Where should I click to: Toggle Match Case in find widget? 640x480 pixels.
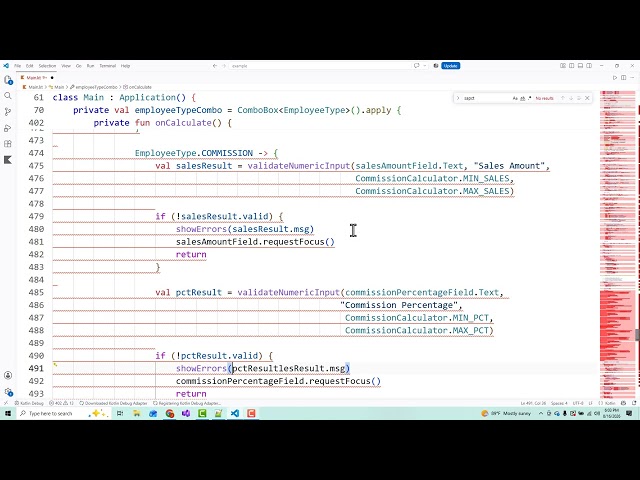515,98
